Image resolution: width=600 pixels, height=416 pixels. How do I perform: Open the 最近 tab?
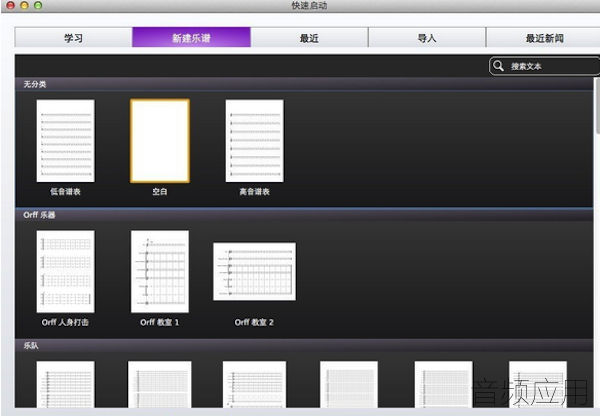pos(309,38)
